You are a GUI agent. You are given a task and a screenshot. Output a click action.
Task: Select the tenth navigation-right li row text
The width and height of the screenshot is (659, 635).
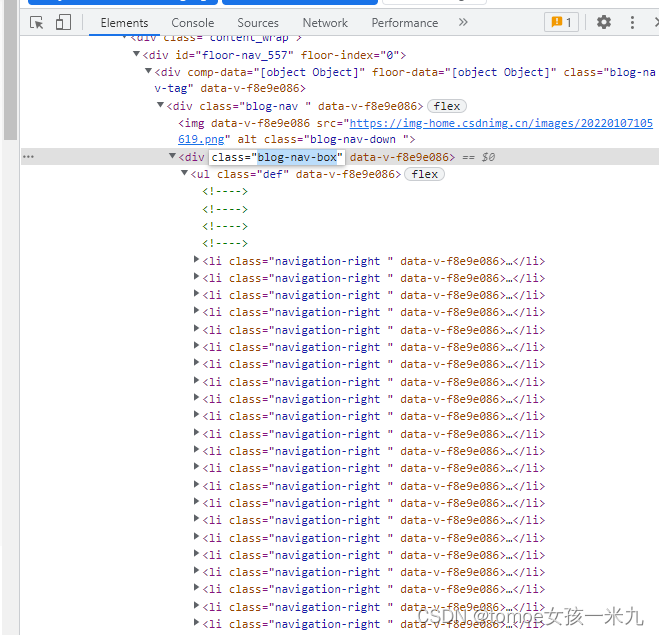374,416
